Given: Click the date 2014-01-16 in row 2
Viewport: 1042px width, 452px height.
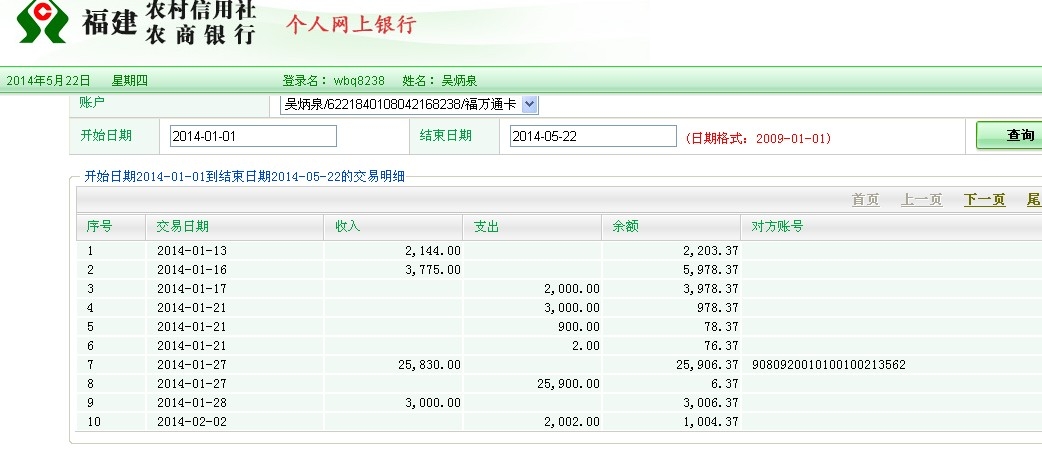Looking at the screenshot, I should coord(191,270).
